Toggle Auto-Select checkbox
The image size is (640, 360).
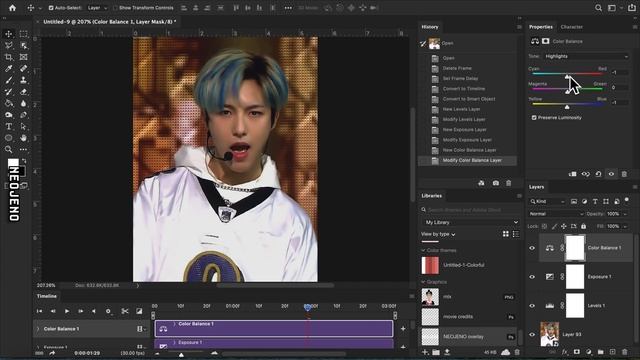(x=51, y=8)
